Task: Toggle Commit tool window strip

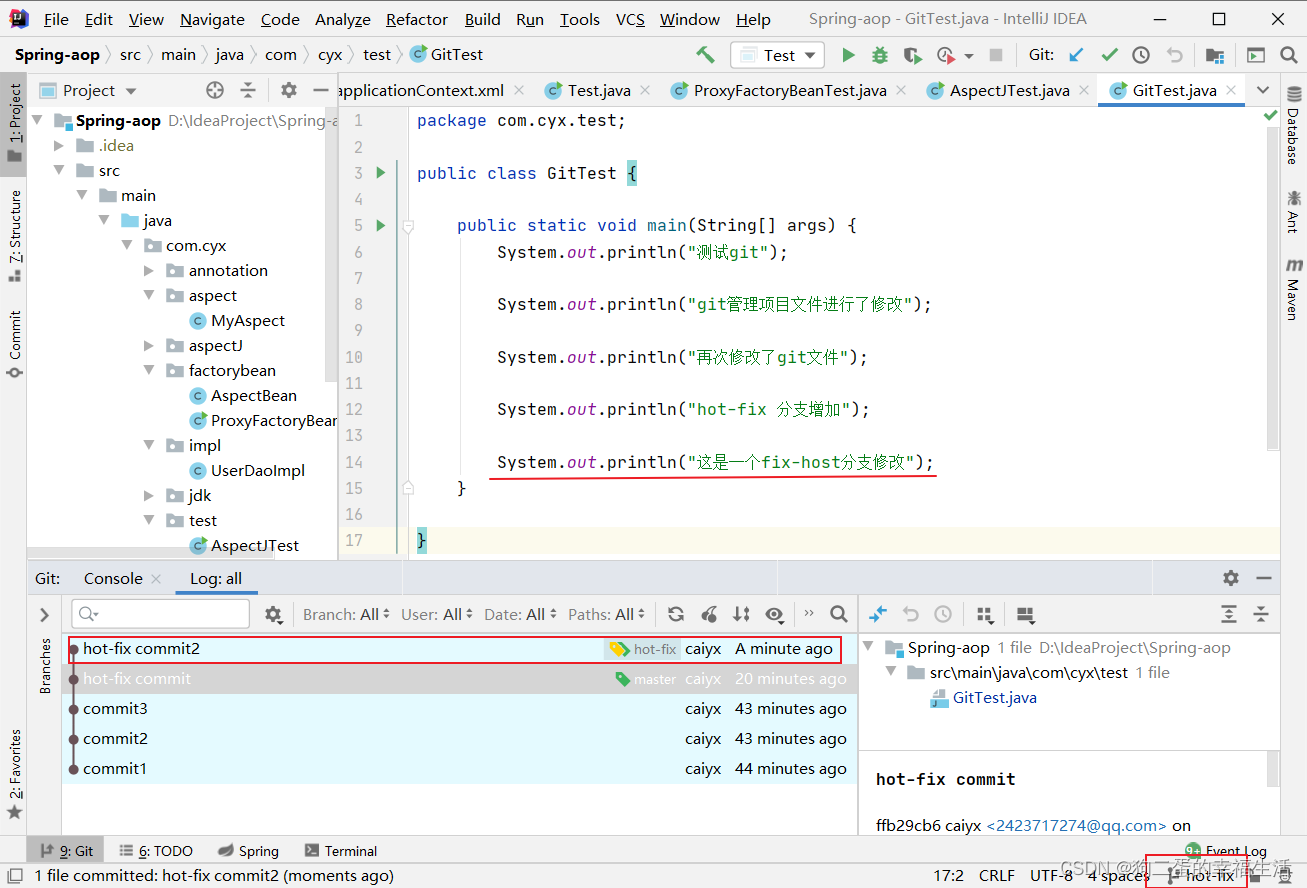Action: (14, 344)
